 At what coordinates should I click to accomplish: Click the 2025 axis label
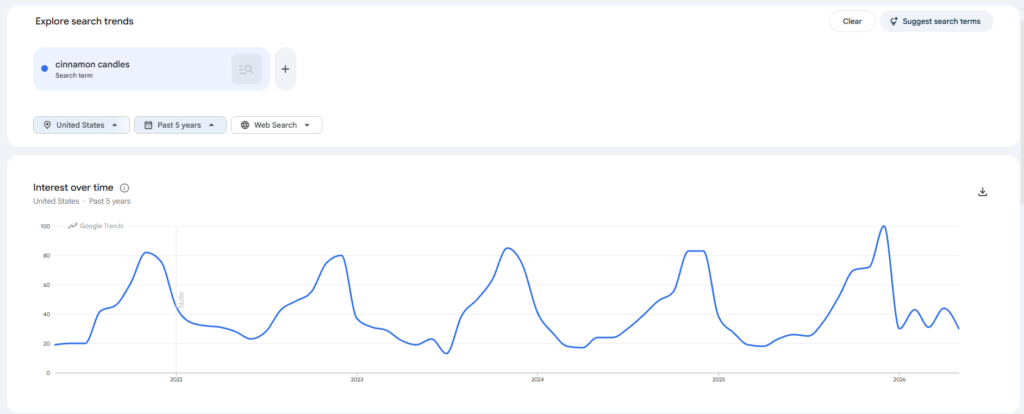click(x=718, y=379)
